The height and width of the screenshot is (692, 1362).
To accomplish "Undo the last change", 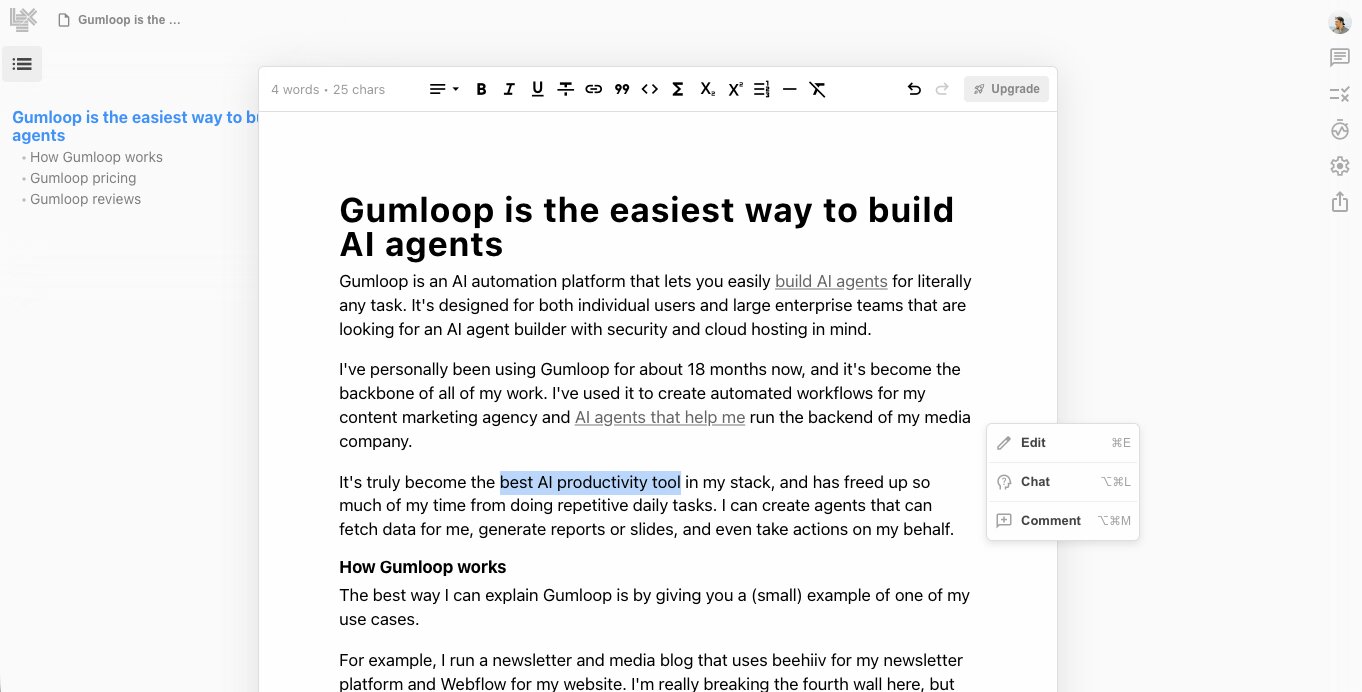I will point(914,89).
